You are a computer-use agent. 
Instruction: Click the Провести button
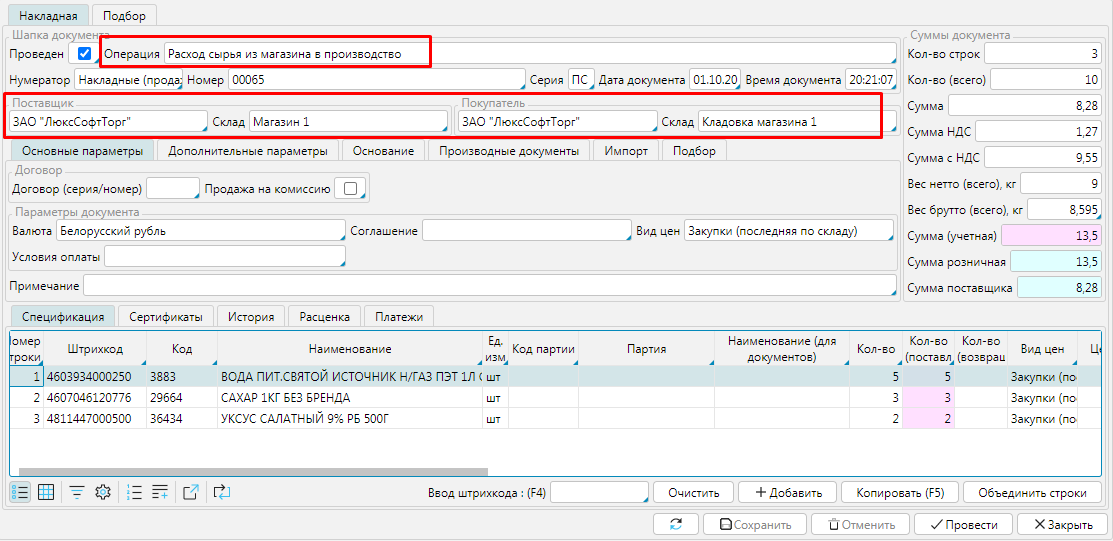pyautogui.click(x=963, y=525)
